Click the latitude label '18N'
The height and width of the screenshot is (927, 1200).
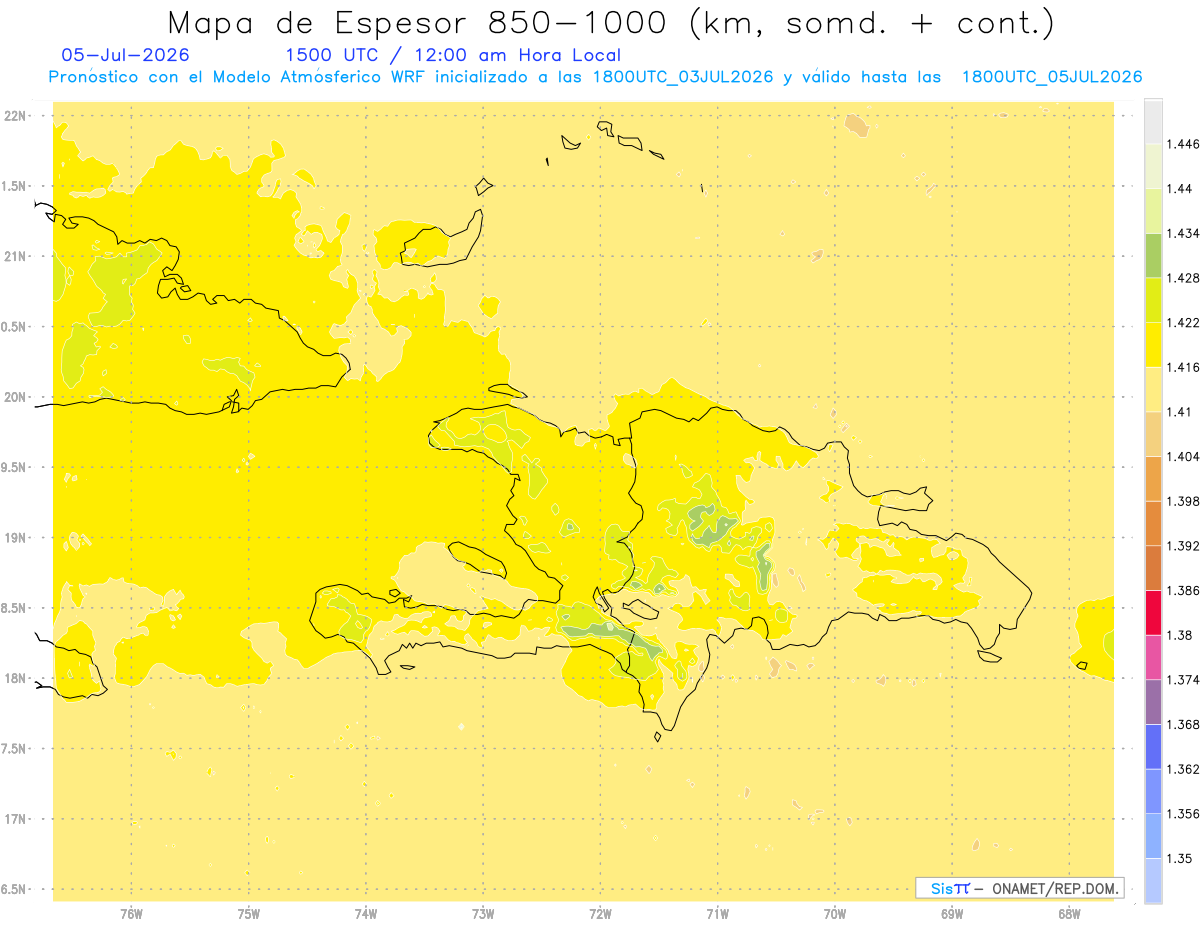(16, 679)
